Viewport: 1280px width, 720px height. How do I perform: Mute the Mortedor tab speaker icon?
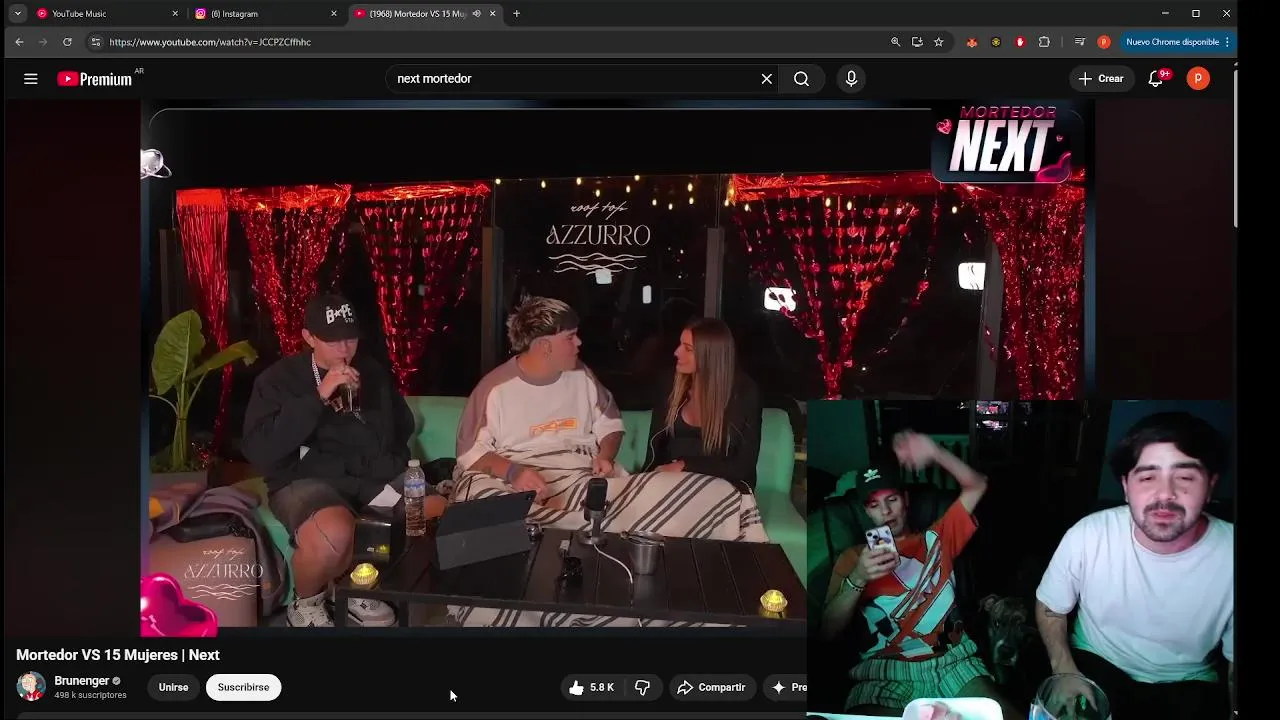tap(477, 14)
